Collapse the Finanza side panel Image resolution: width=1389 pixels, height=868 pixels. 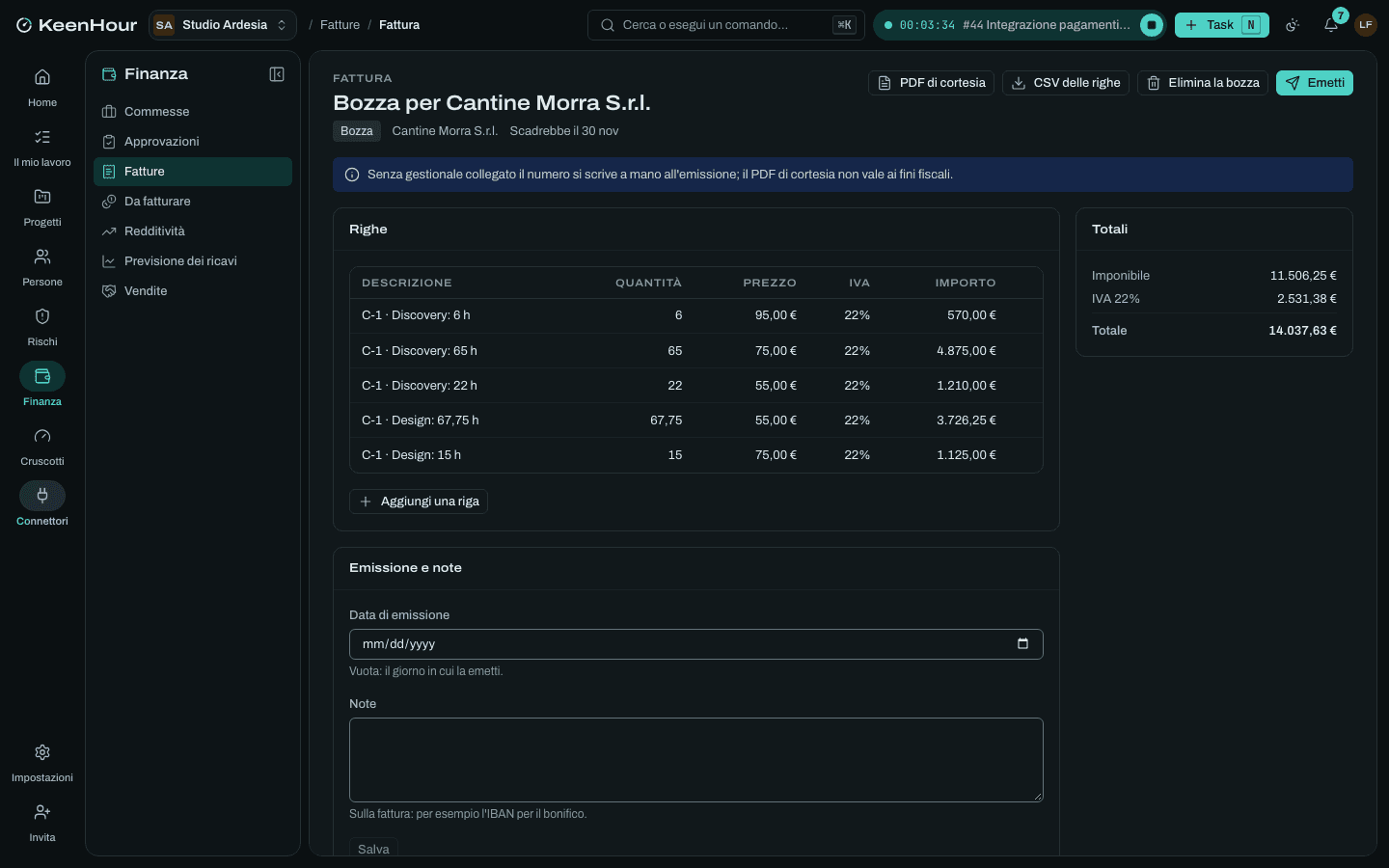(x=277, y=74)
